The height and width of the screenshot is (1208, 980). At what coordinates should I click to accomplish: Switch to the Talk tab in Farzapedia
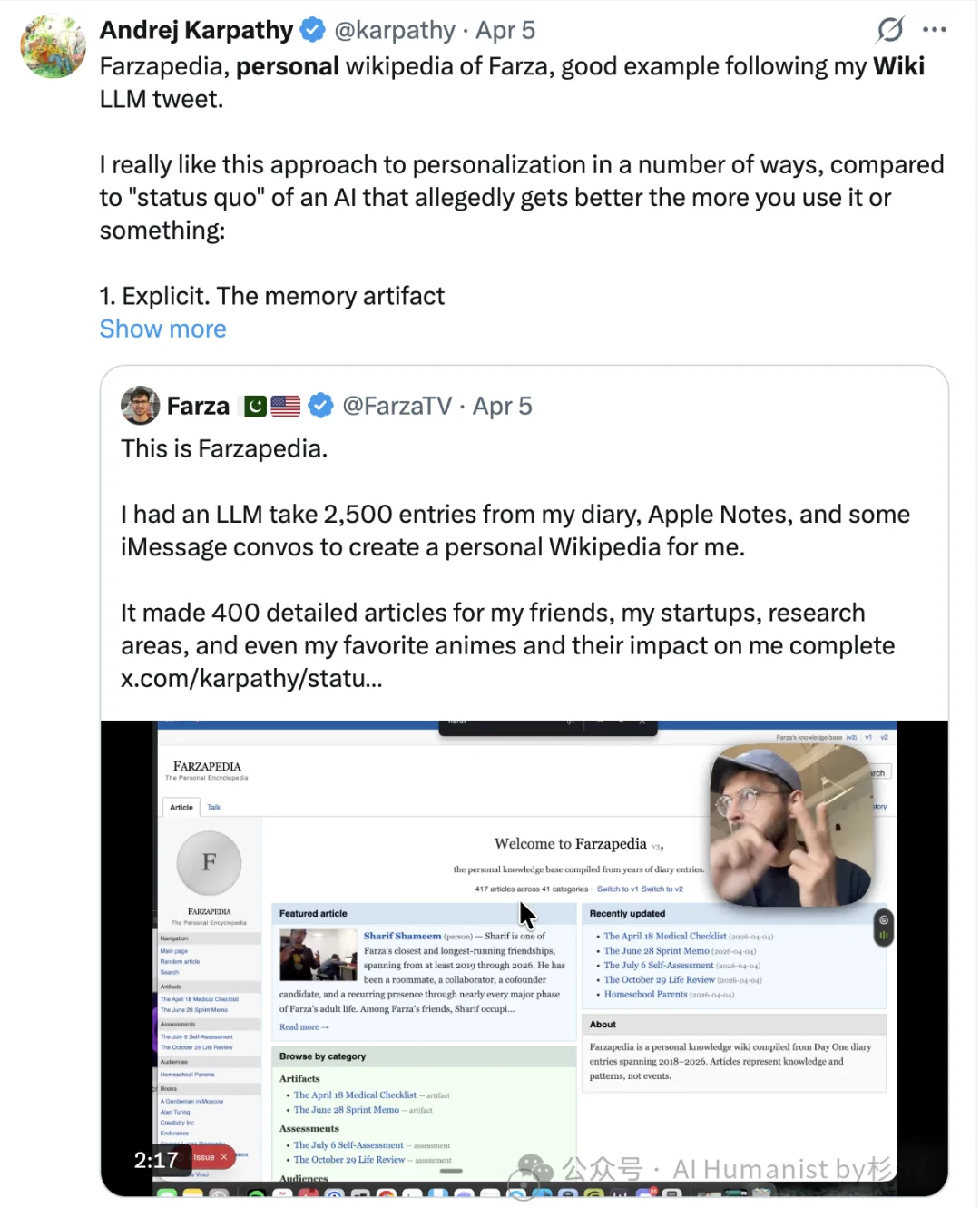point(213,806)
